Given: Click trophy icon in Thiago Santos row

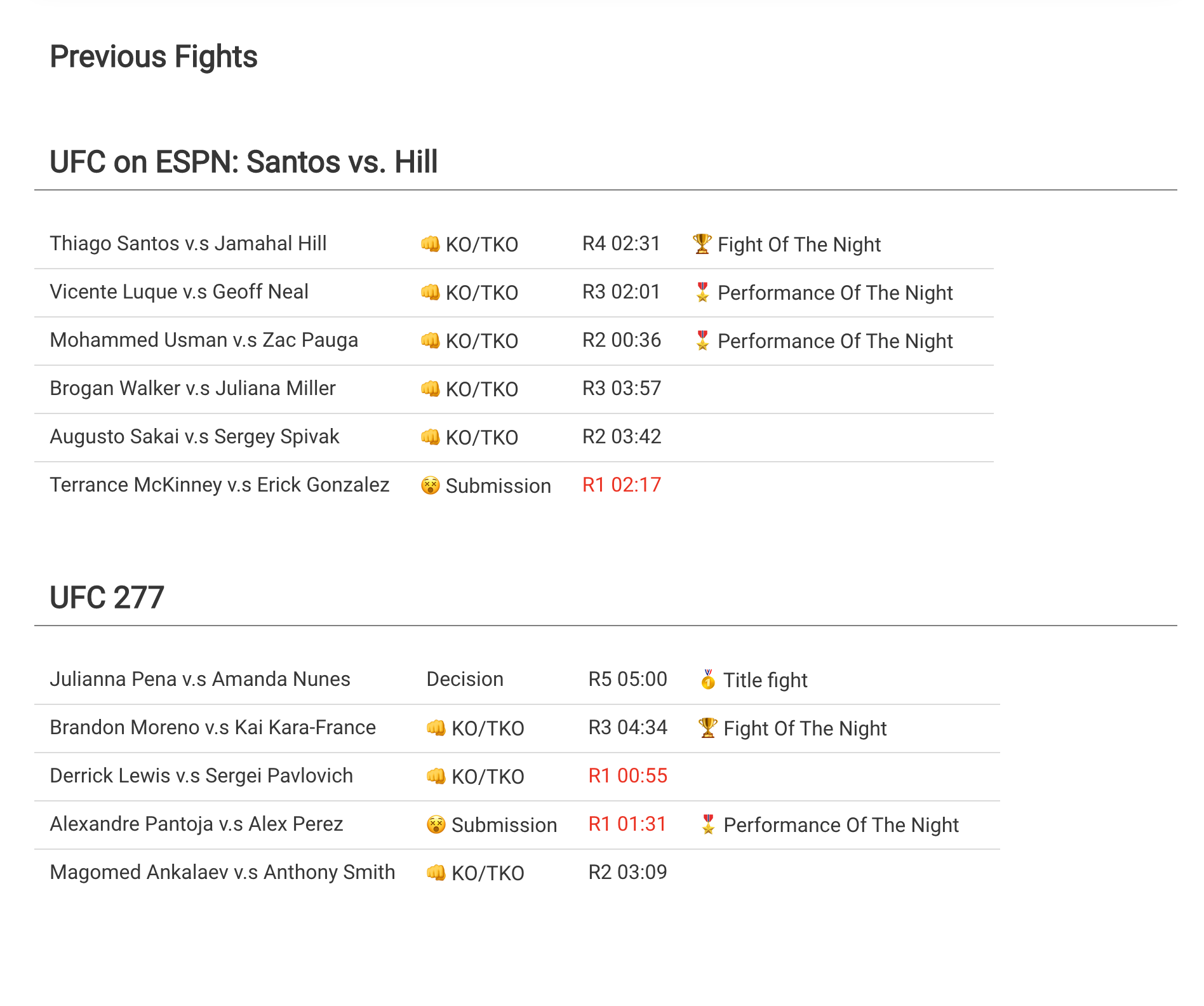Looking at the screenshot, I should pos(702,244).
